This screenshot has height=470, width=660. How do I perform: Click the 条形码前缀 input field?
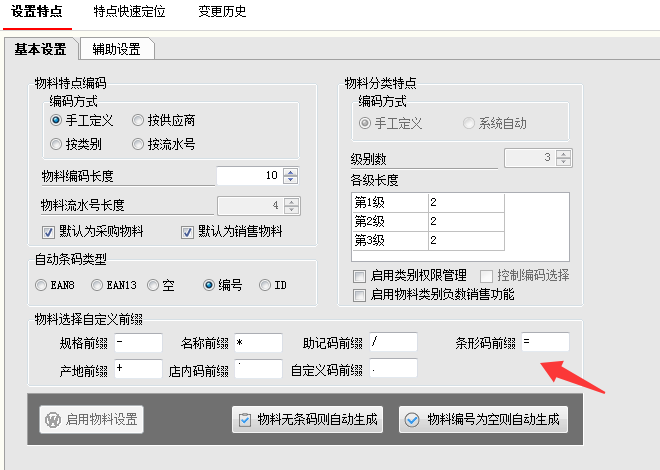coord(546,341)
